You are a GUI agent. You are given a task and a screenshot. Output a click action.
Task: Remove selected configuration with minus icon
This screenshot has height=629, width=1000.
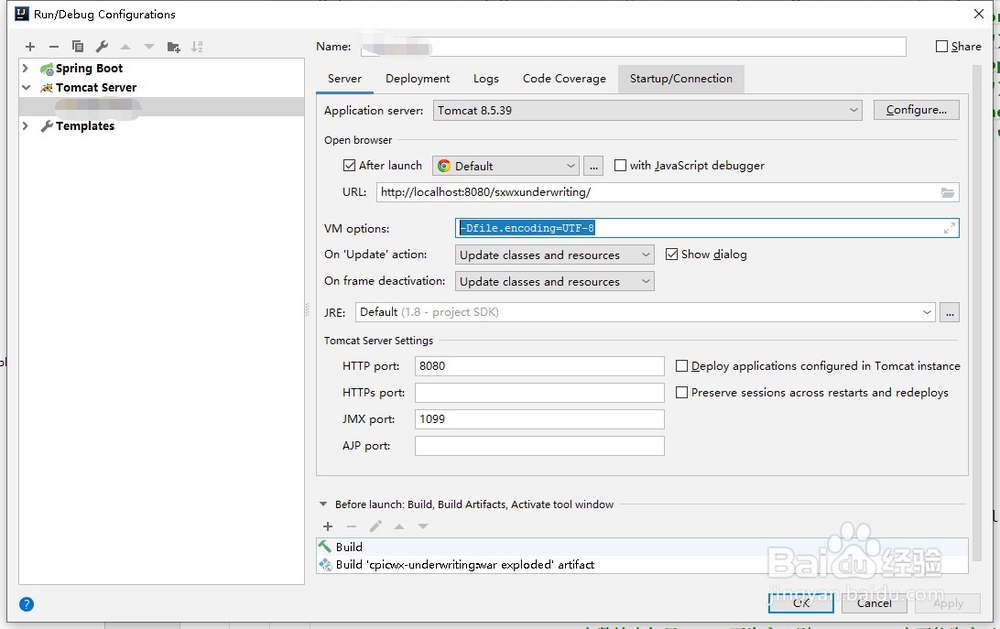[x=54, y=47]
